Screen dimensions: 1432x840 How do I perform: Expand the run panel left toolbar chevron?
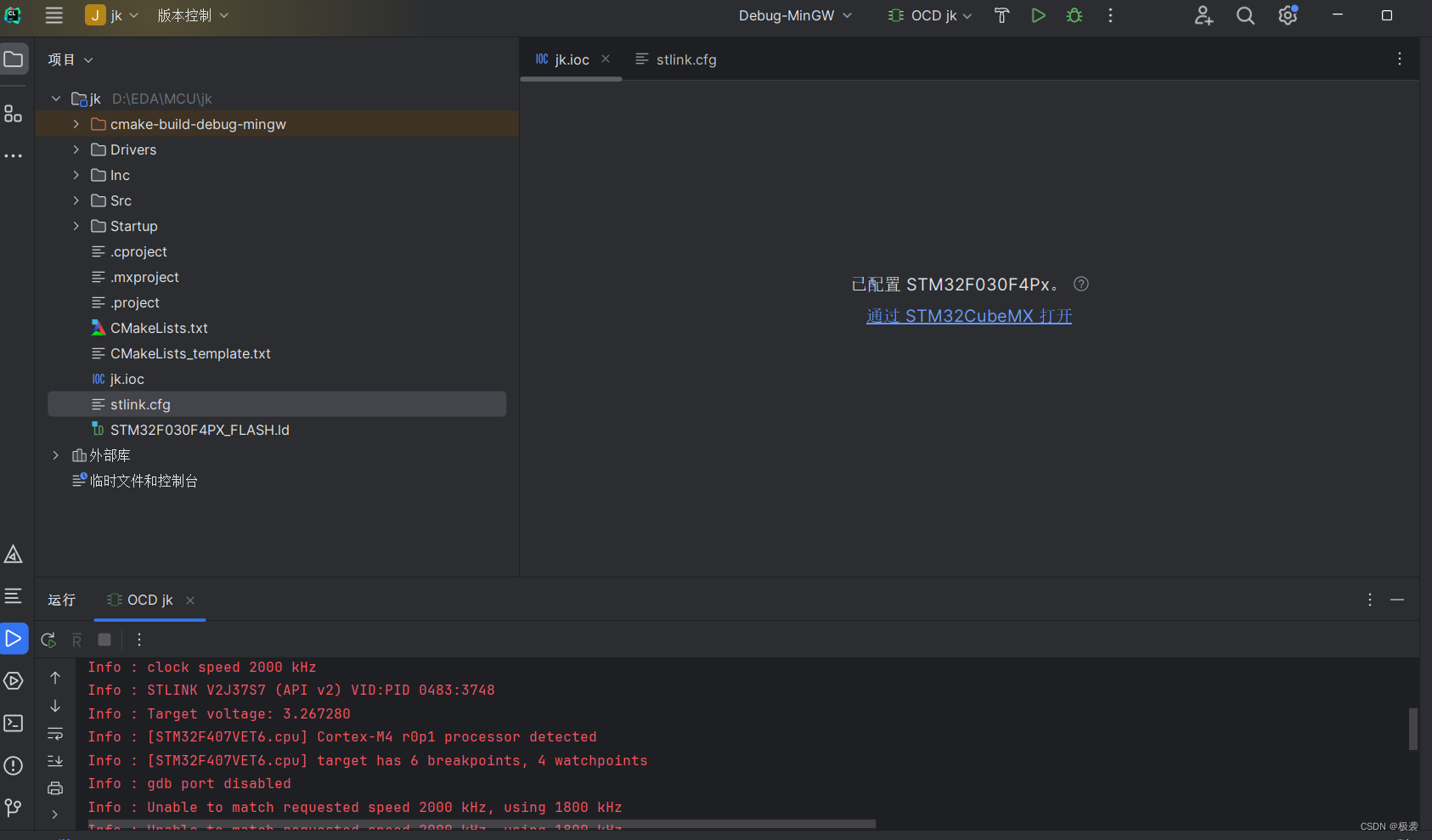[55, 815]
